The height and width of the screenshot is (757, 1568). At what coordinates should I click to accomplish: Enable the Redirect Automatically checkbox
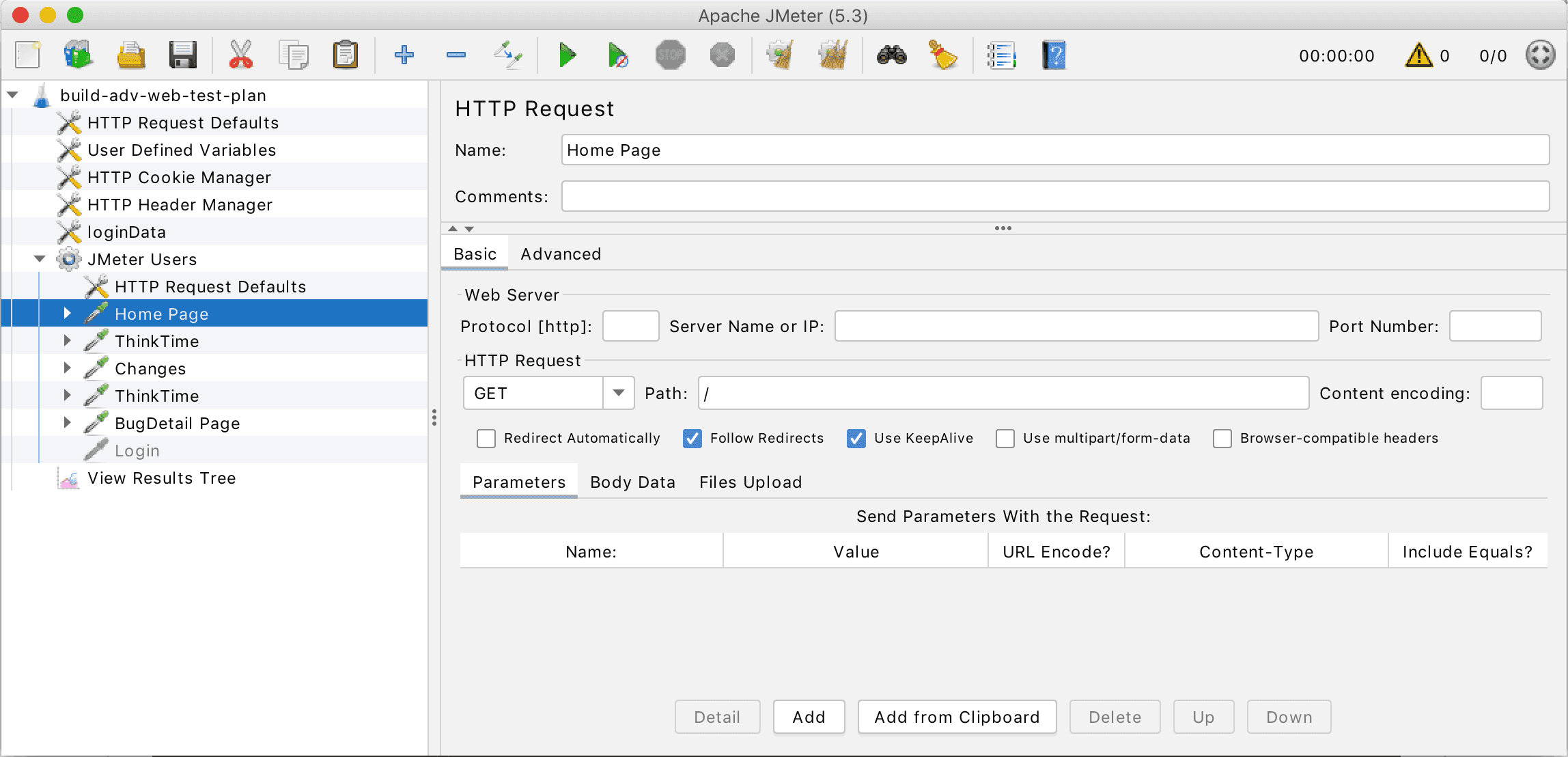(x=486, y=438)
